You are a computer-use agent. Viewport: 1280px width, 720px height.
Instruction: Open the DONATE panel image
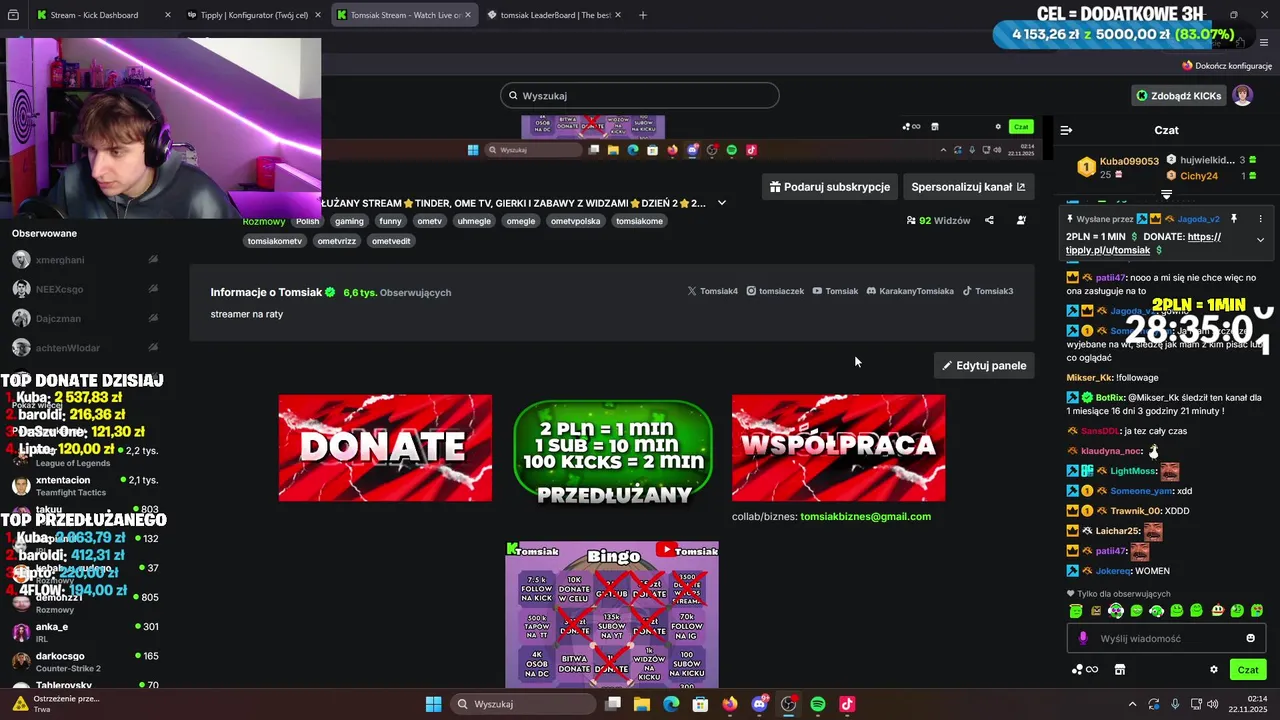(x=385, y=448)
